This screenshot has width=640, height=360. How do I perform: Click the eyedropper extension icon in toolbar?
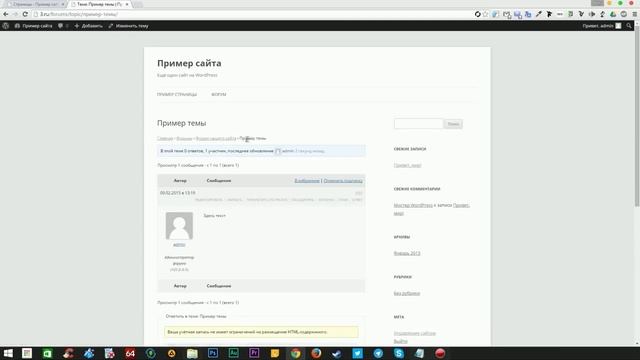[x=539, y=14]
